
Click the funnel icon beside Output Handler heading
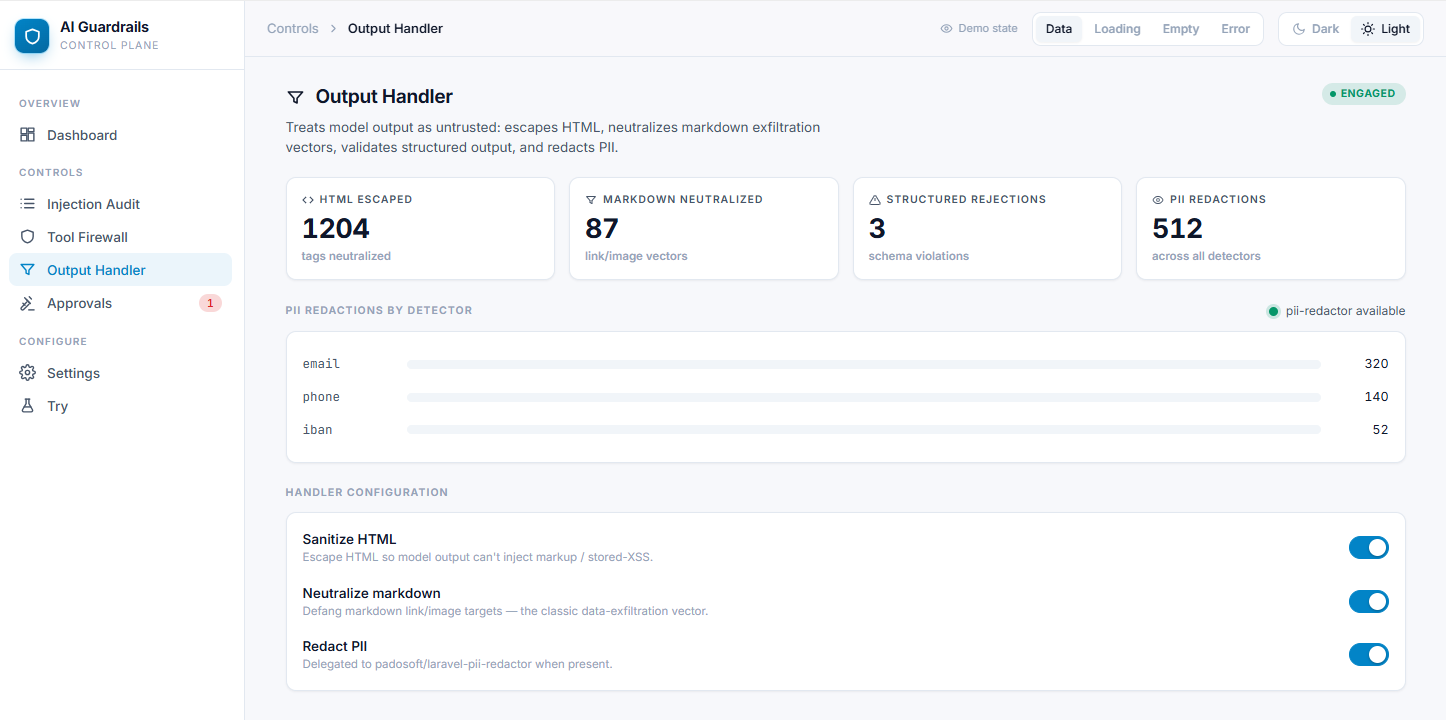295,97
